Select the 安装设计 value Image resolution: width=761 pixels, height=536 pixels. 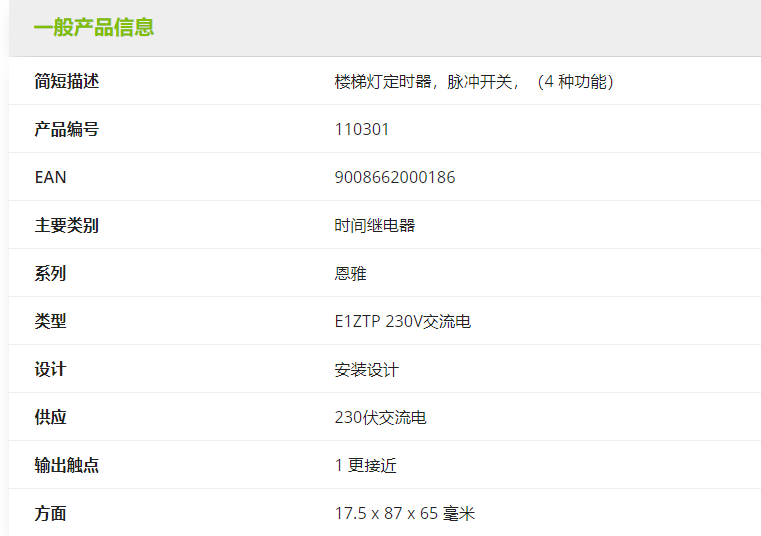tap(367, 370)
